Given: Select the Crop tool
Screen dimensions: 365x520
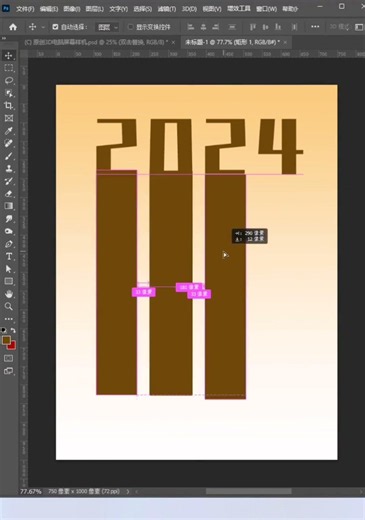Looking at the screenshot, I should click(9, 106).
